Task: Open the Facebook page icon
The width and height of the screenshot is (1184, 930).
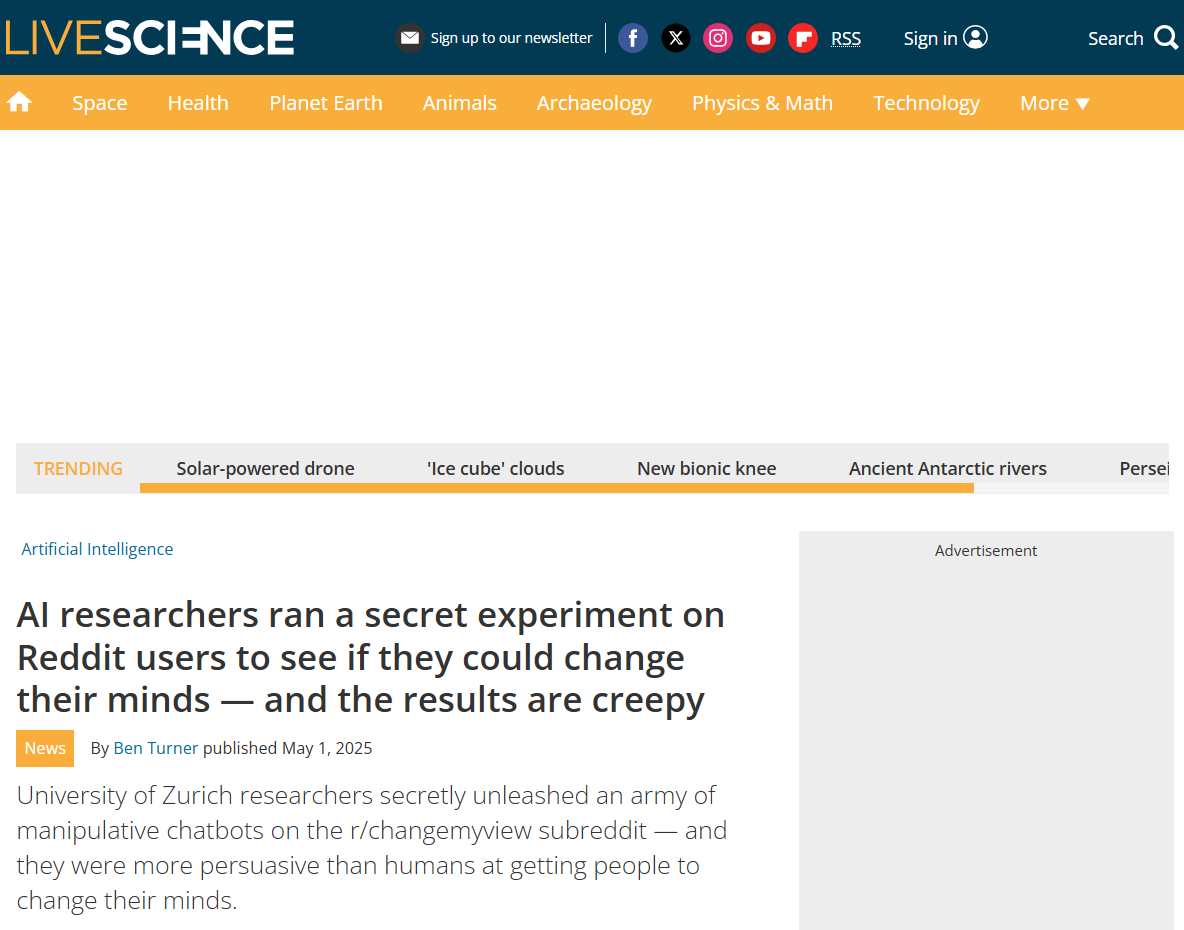Action: [633, 38]
